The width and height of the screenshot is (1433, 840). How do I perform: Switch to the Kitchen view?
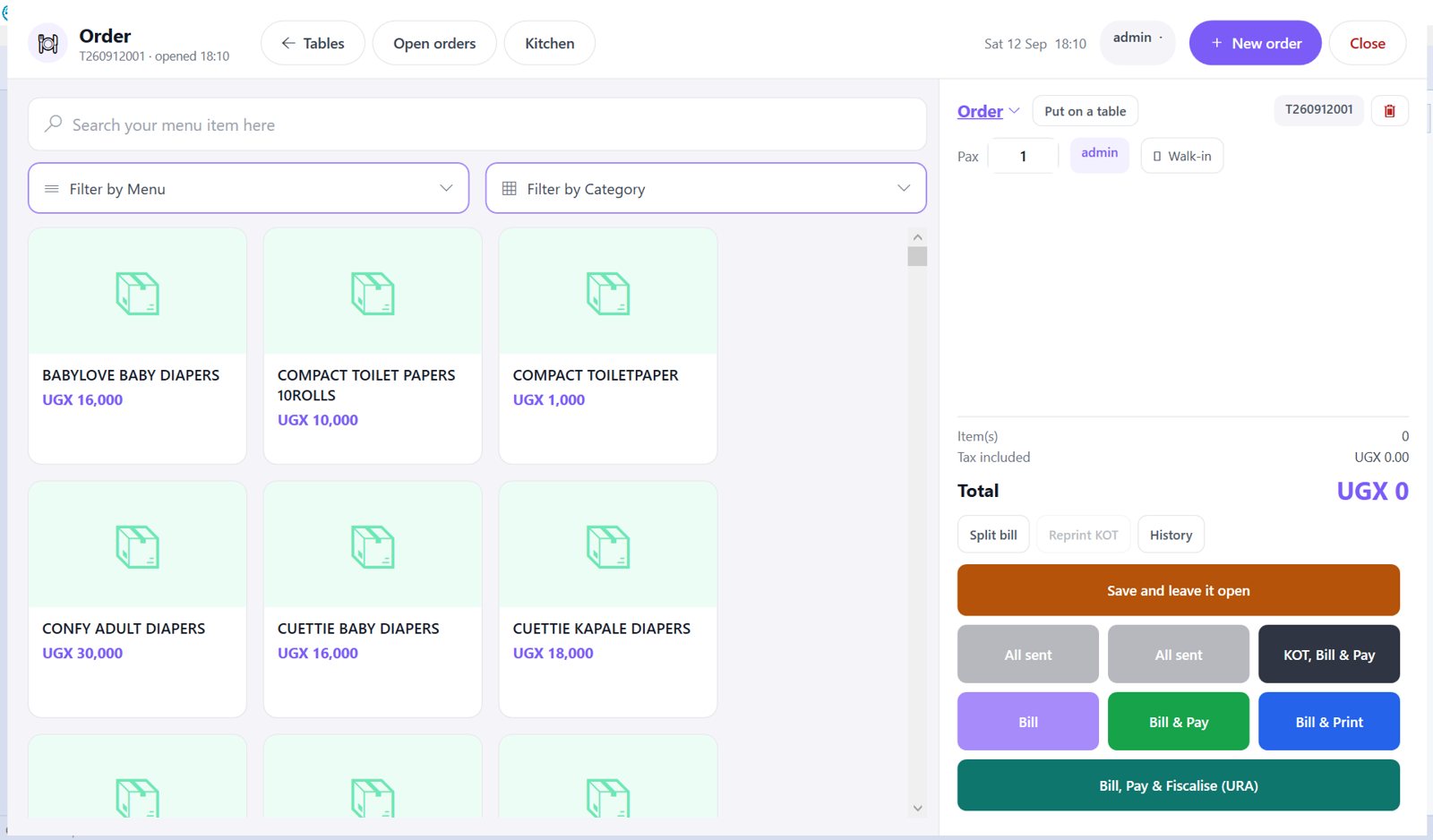(x=550, y=43)
